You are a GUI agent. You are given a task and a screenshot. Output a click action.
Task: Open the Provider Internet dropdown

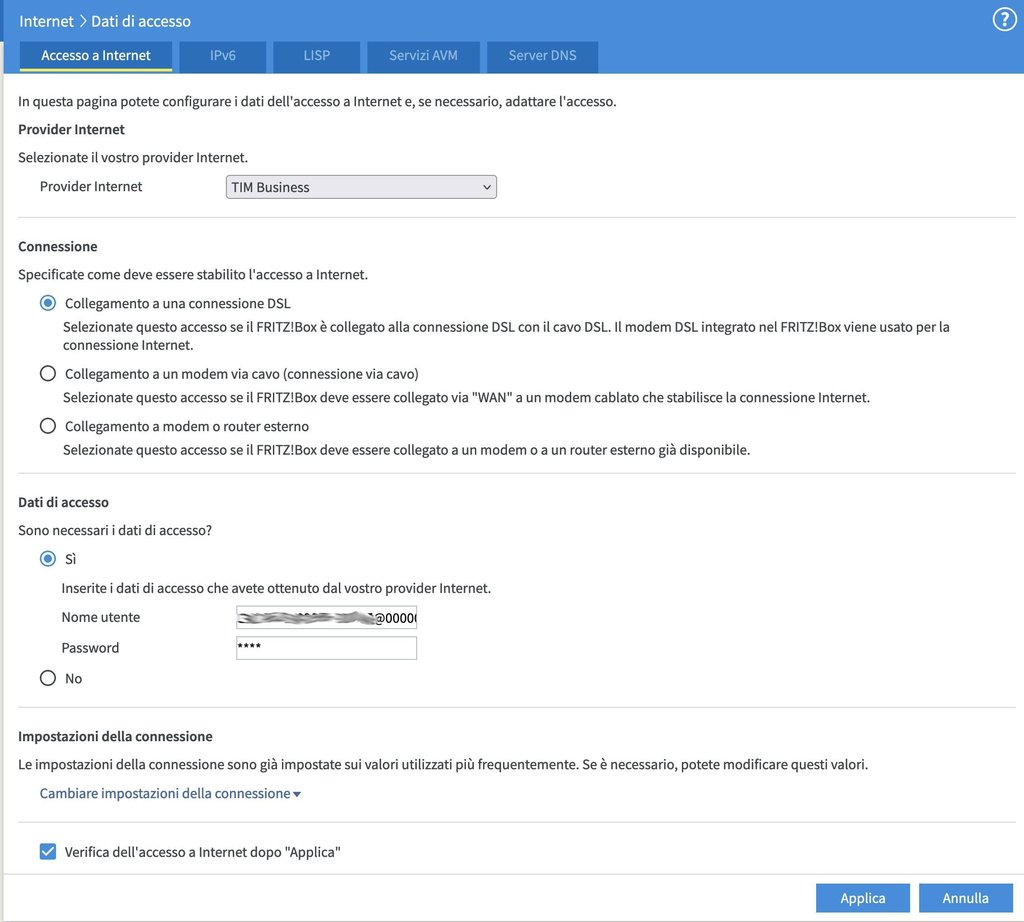[362, 187]
